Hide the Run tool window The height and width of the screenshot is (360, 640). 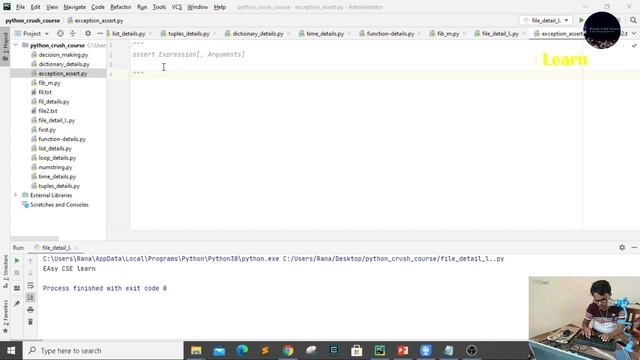[634, 247]
